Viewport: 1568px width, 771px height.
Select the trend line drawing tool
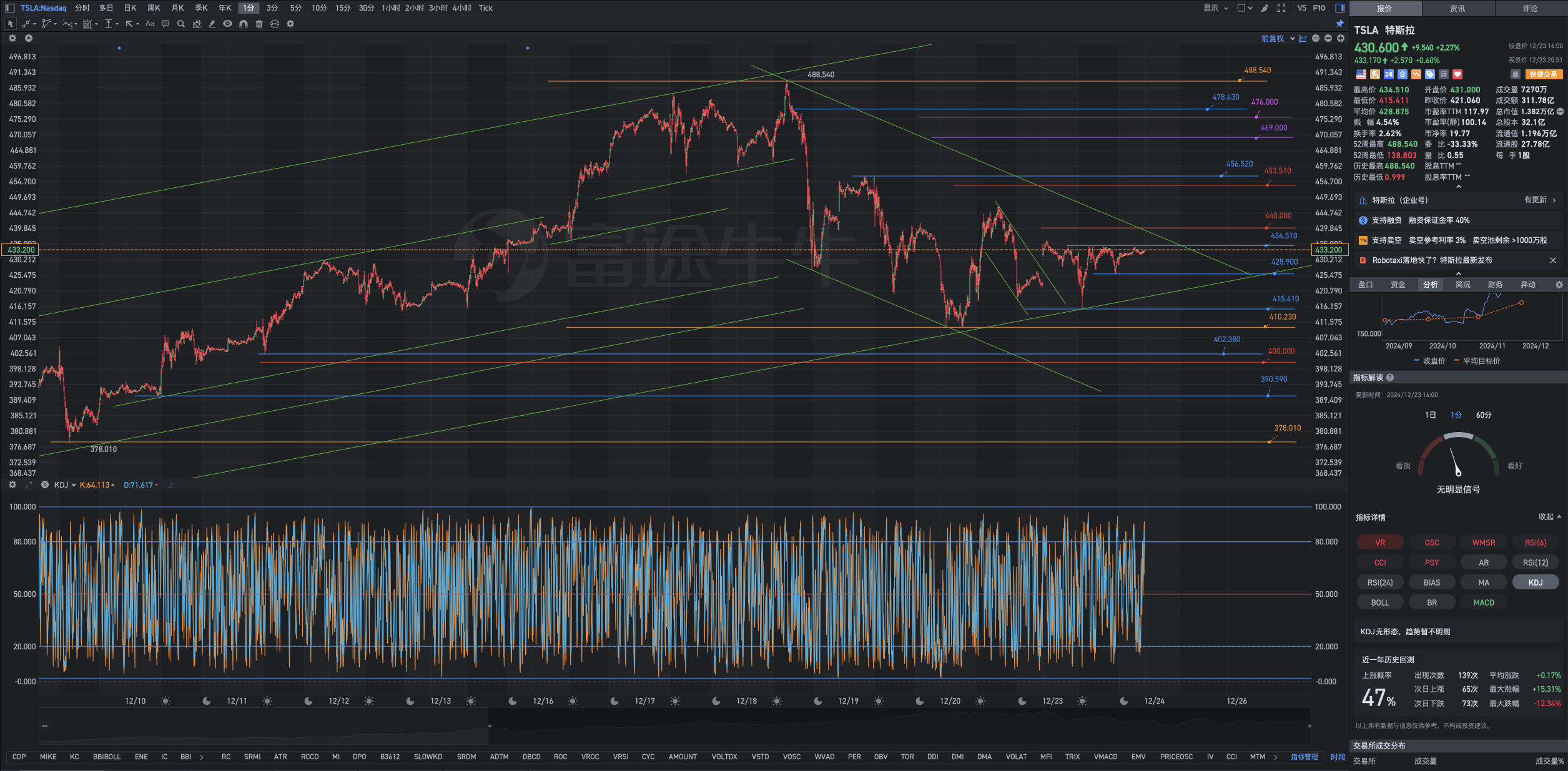(27, 24)
